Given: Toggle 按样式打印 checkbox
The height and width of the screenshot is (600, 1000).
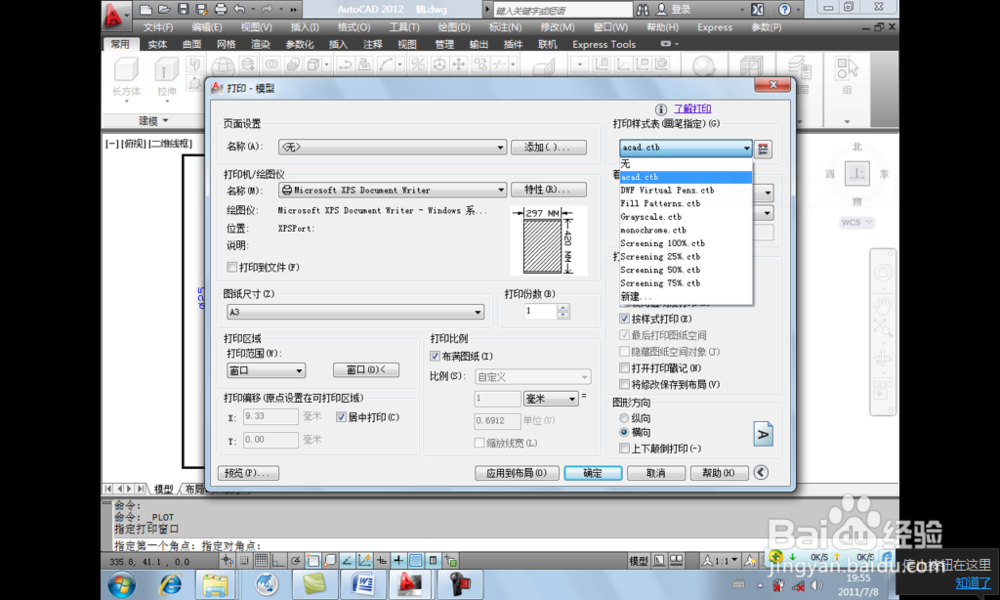Looking at the screenshot, I should 624,319.
